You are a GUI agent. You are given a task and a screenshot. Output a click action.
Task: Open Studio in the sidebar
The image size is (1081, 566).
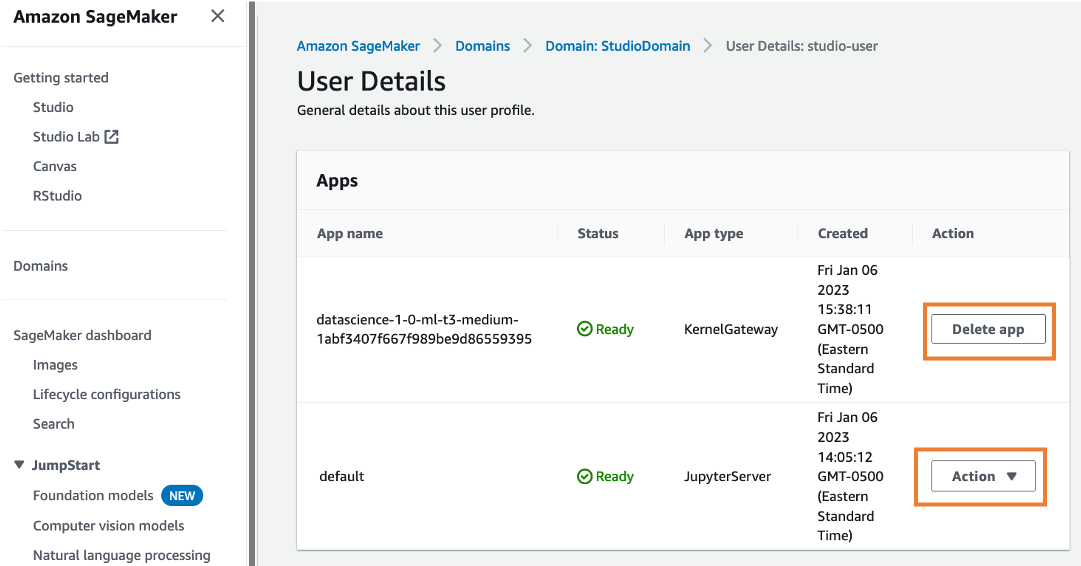(x=53, y=107)
